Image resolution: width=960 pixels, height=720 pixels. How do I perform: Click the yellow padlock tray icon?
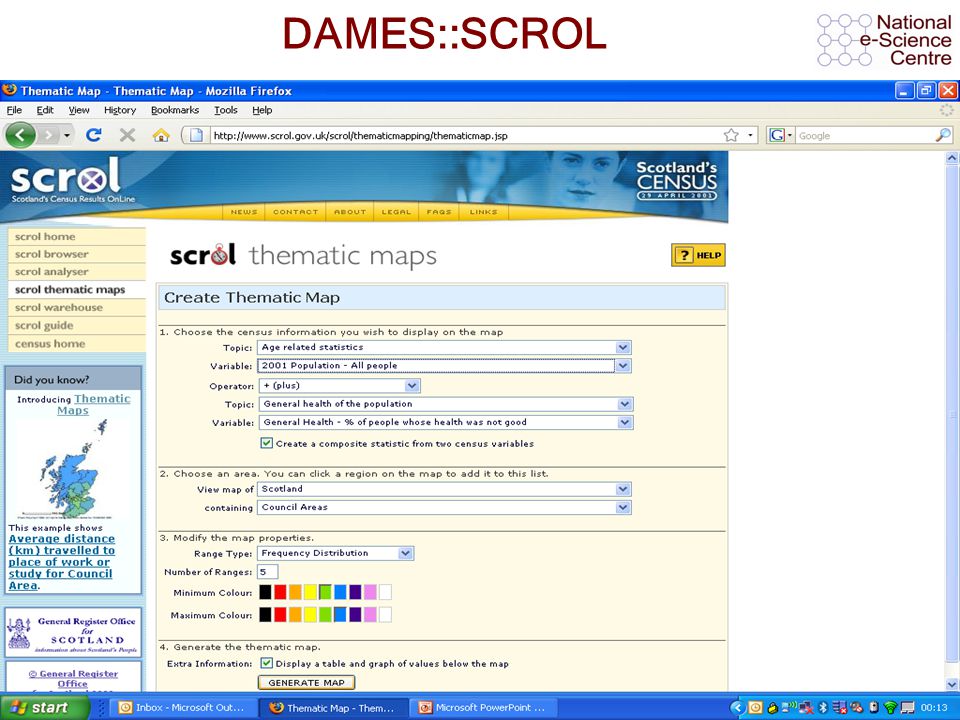pos(773,708)
